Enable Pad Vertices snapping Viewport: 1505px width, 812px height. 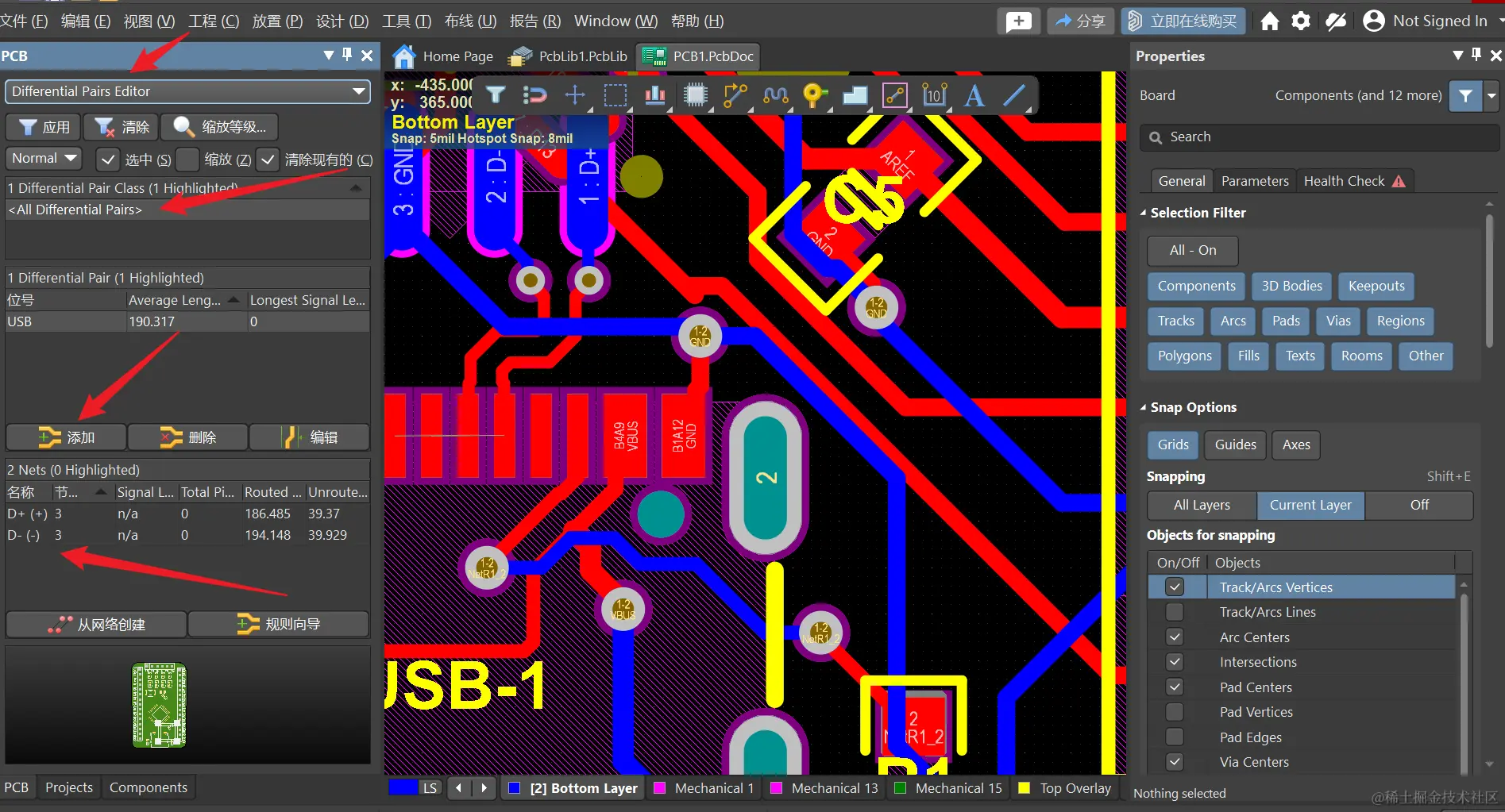1174,712
